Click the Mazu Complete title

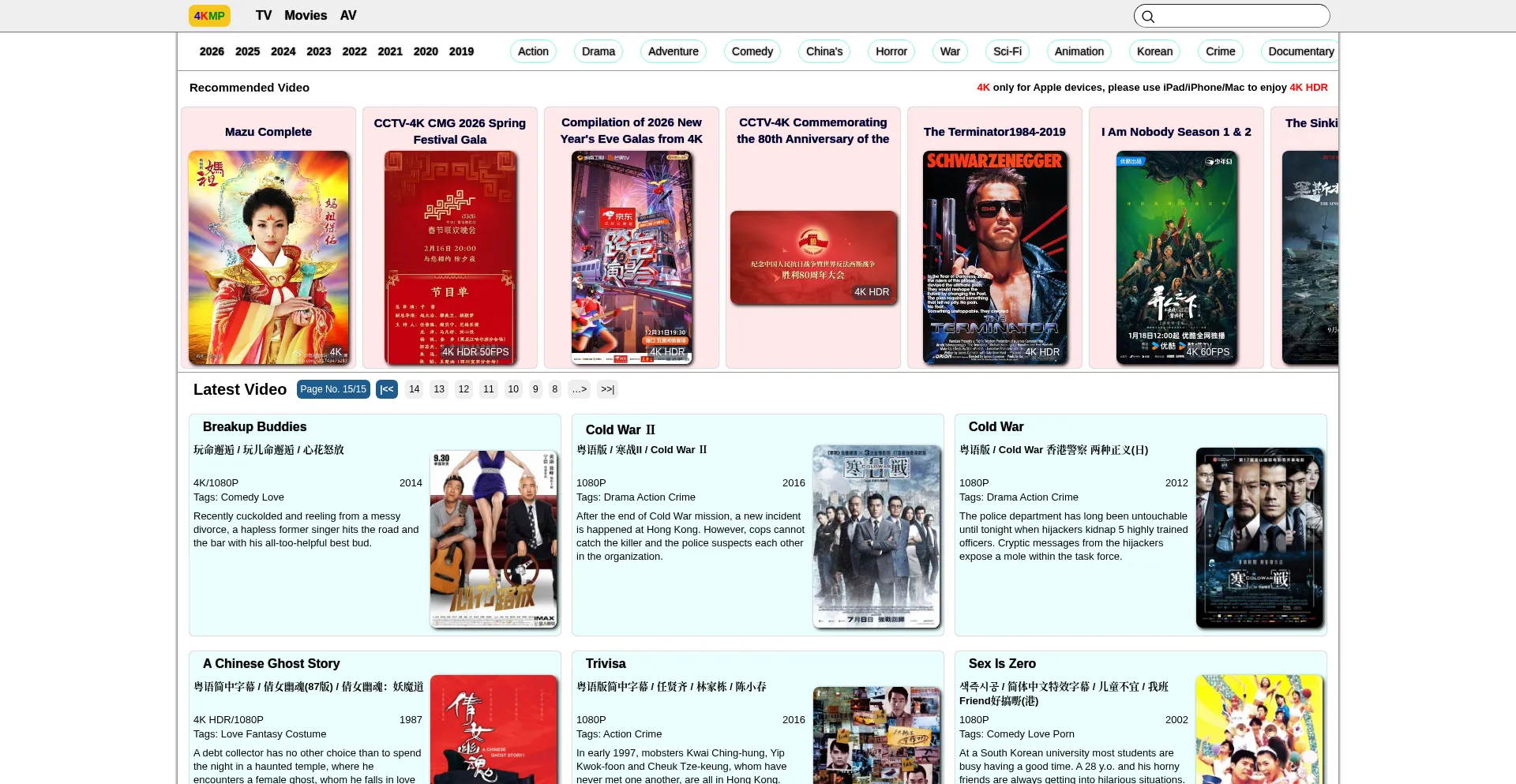point(268,132)
